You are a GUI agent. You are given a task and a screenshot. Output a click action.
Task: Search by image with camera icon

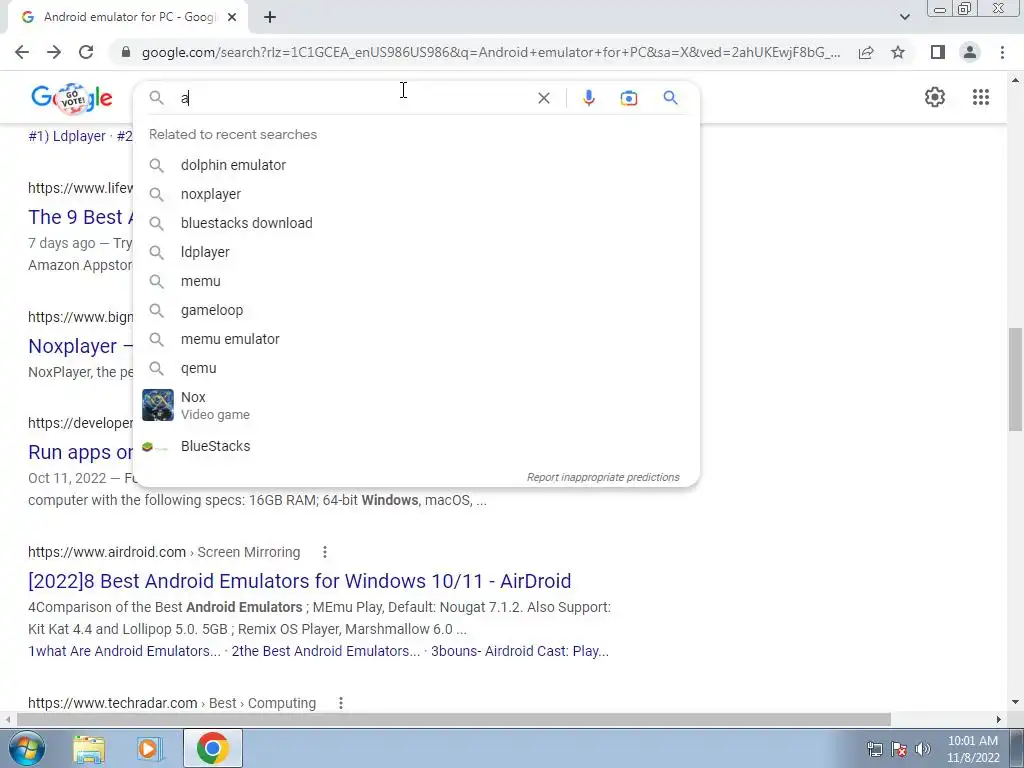[x=628, y=98]
